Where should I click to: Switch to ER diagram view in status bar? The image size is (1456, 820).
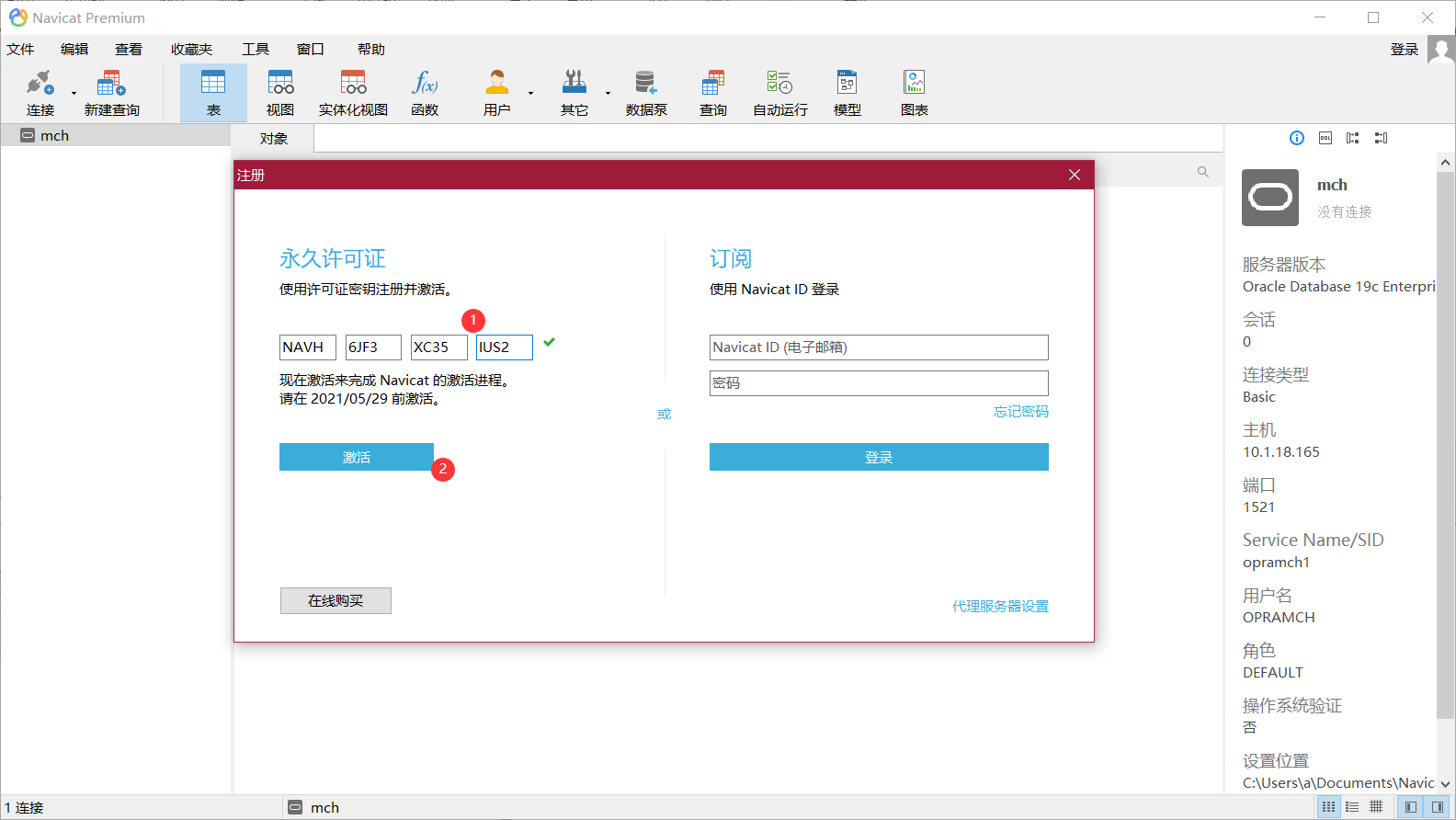[1376, 807]
